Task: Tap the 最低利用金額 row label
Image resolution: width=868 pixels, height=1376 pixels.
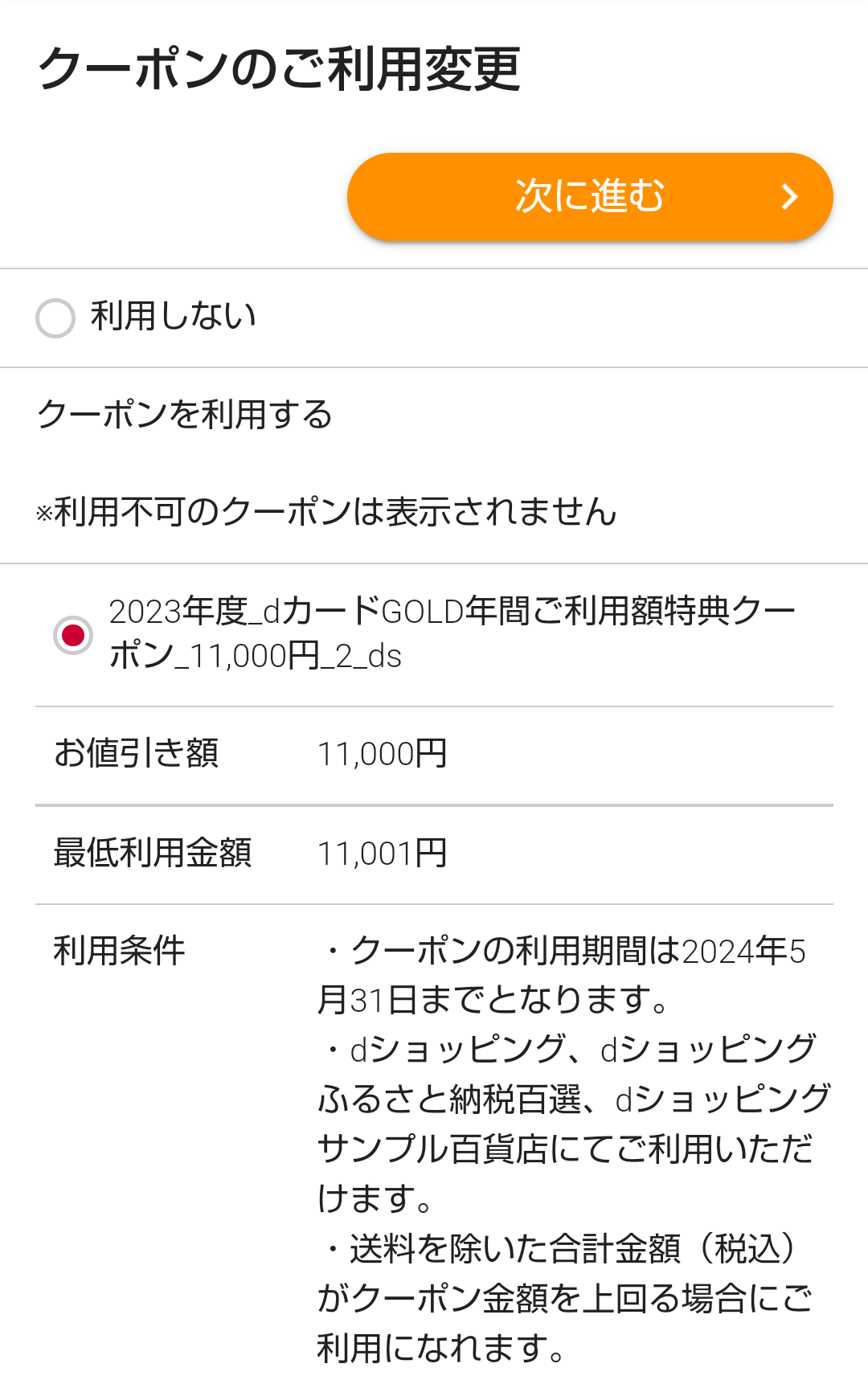Action: (153, 853)
